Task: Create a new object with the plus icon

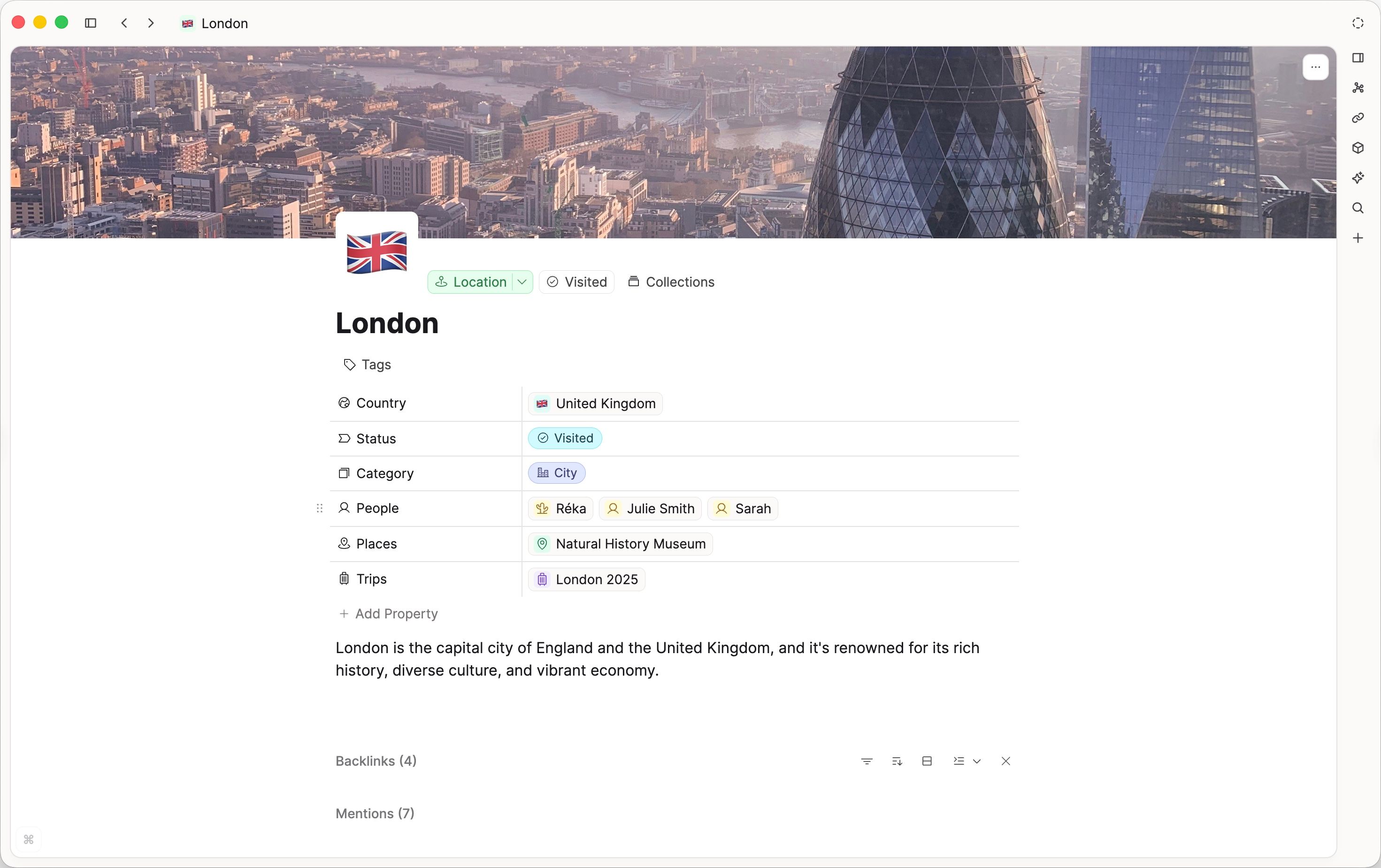Action: [x=1358, y=238]
